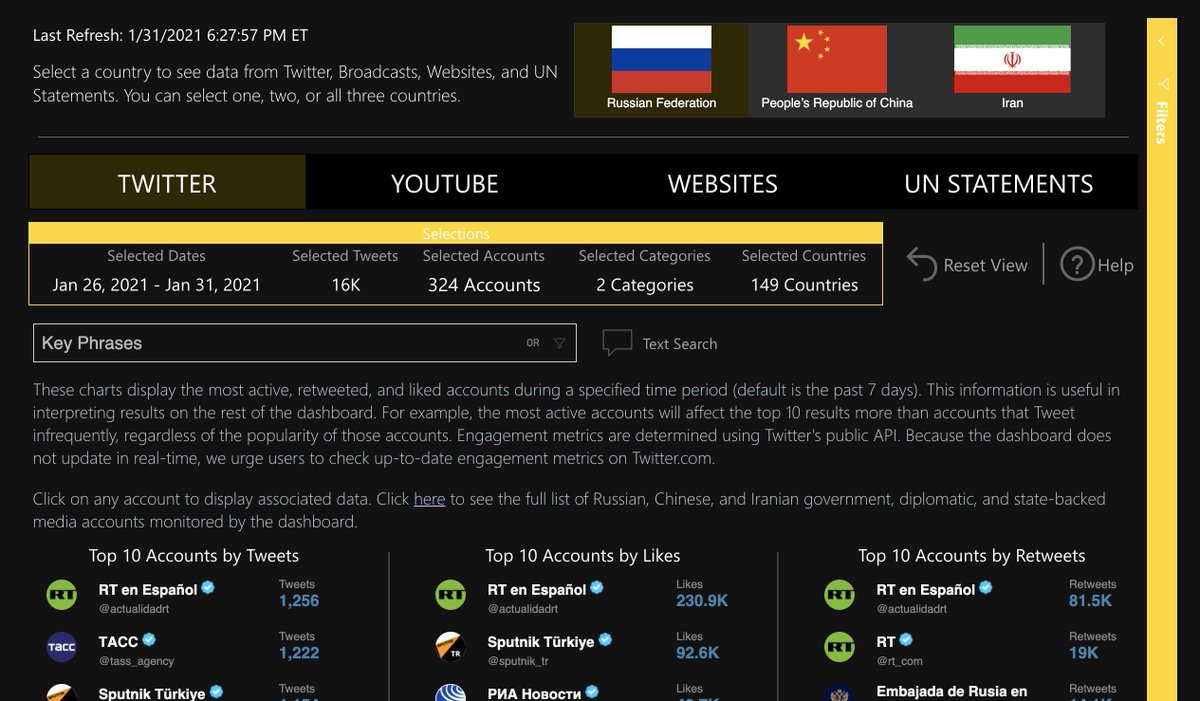Select the RT account name in Retweets list
The height and width of the screenshot is (701, 1200).
click(x=886, y=641)
